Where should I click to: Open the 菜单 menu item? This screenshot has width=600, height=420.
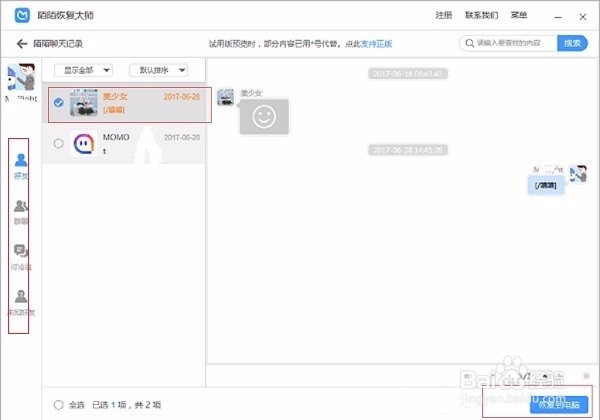coord(519,15)
